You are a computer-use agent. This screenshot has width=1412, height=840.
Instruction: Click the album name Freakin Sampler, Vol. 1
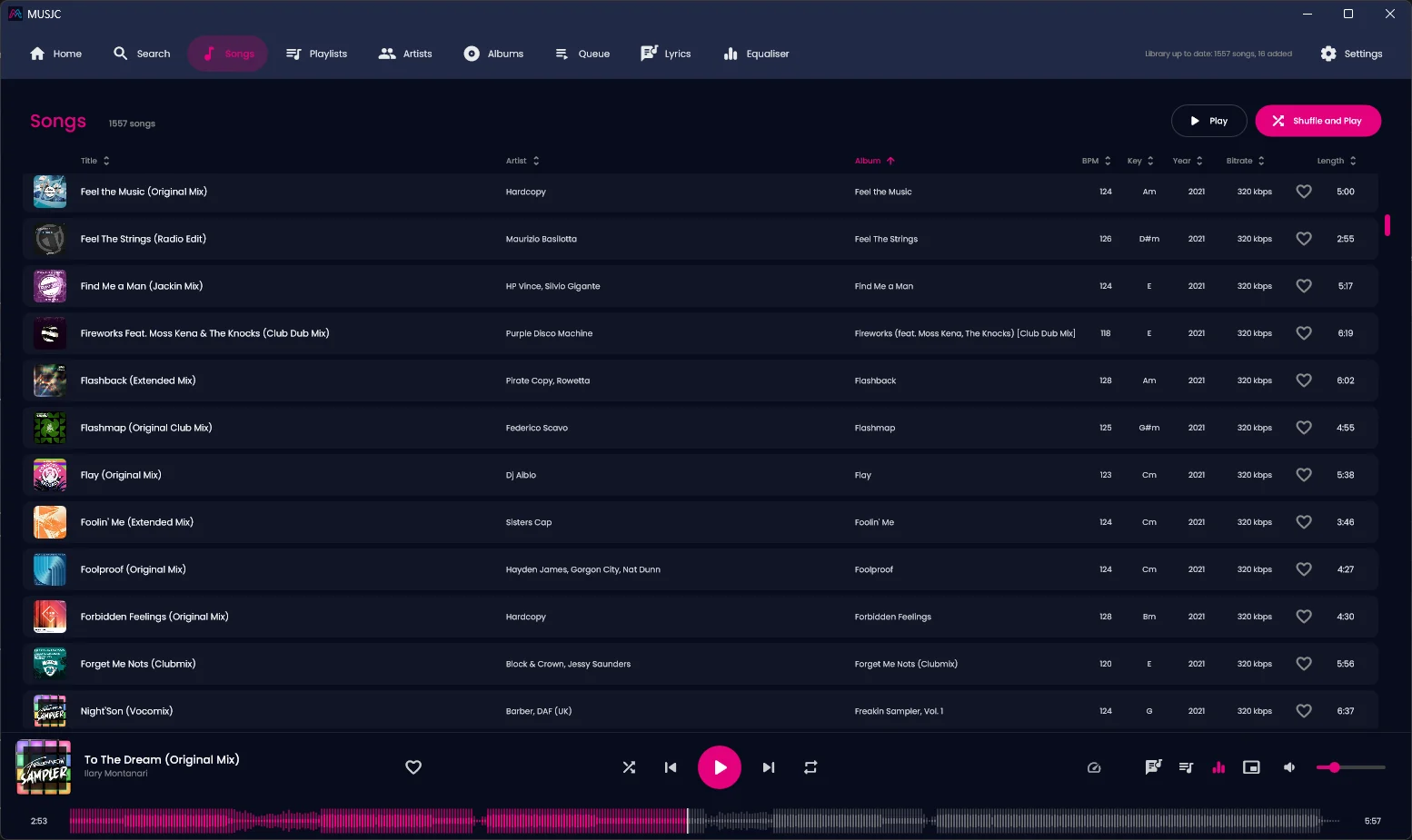coord(899,711)
